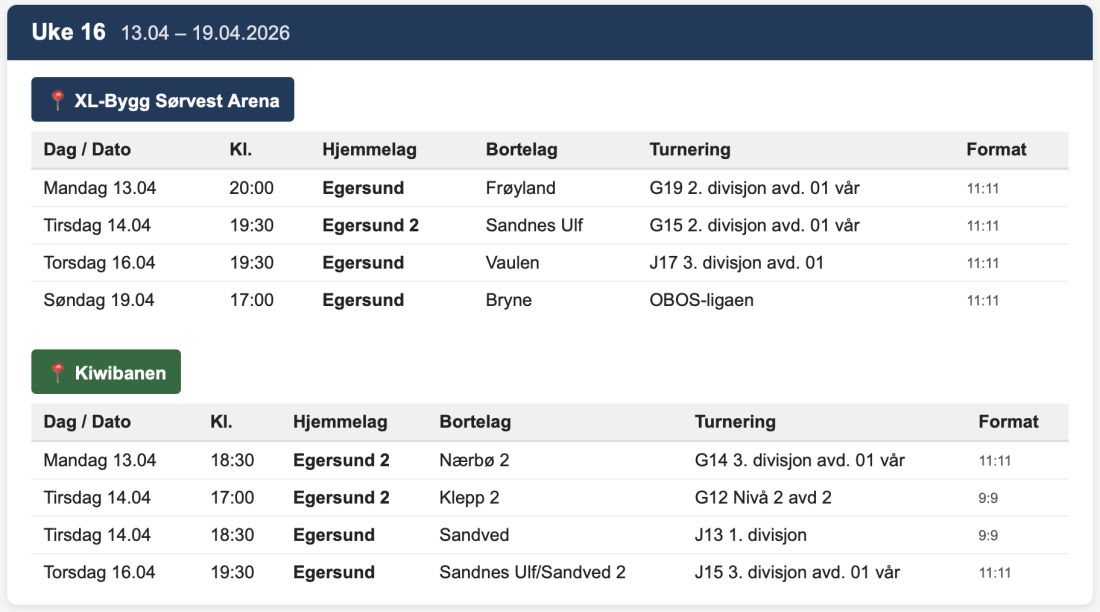Image resolution: width=1100 pixels, height=612 pixels.
Task: Click Sandnes Ulf/Sandved 2 away team
Action: pyautogui.click(x=532, y=573)
